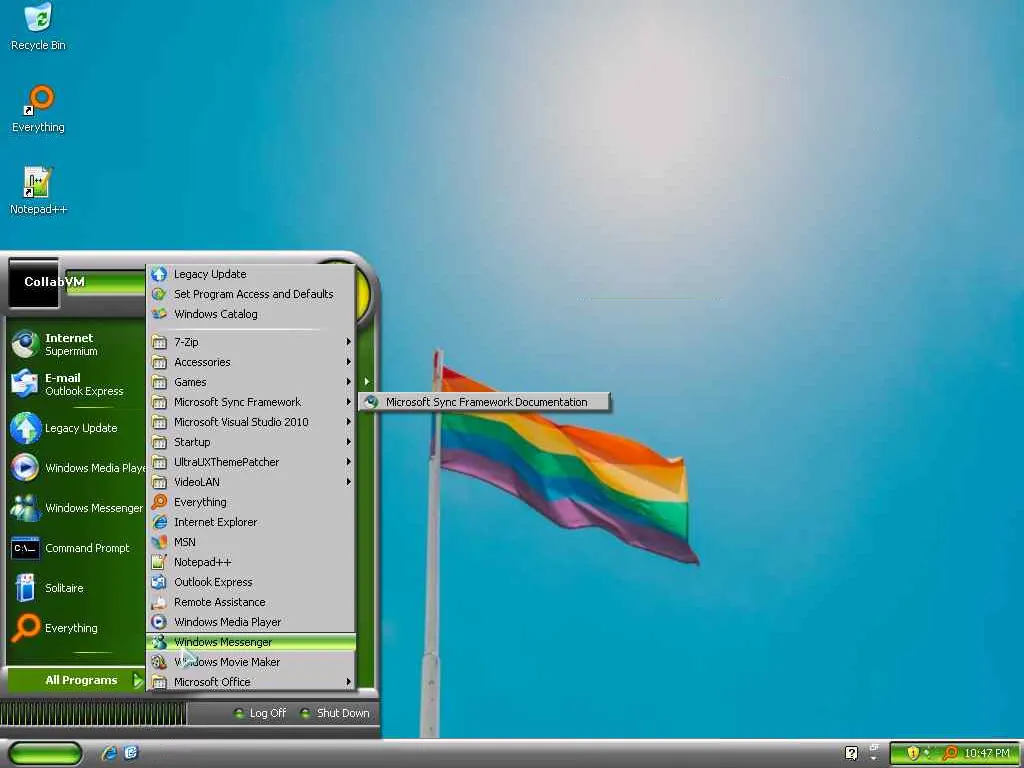Launch Windows Media Player from programs list
The image size is (1024, 768).
251,622
